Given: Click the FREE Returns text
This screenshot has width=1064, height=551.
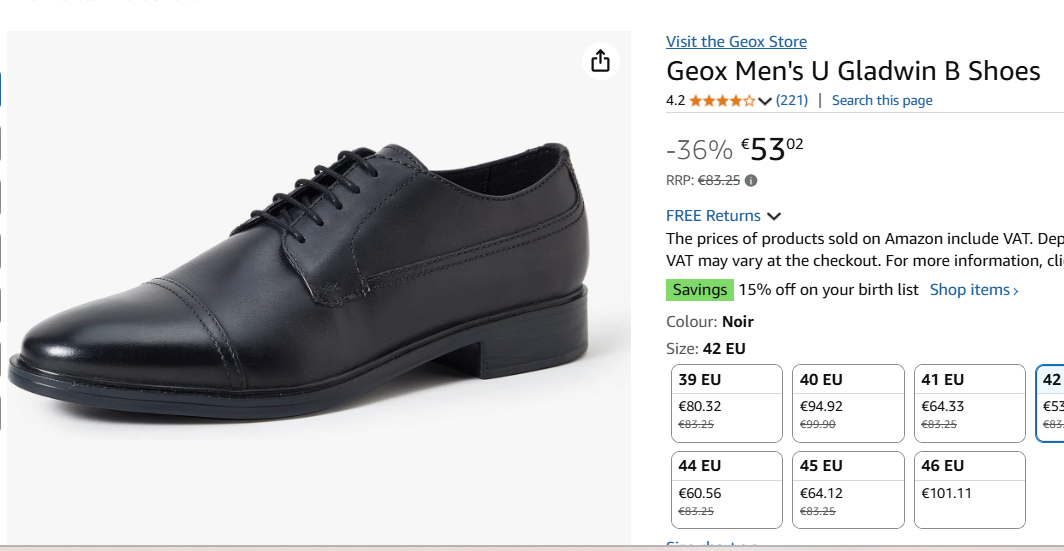Looking at the screenshot, I should point(713,216).
